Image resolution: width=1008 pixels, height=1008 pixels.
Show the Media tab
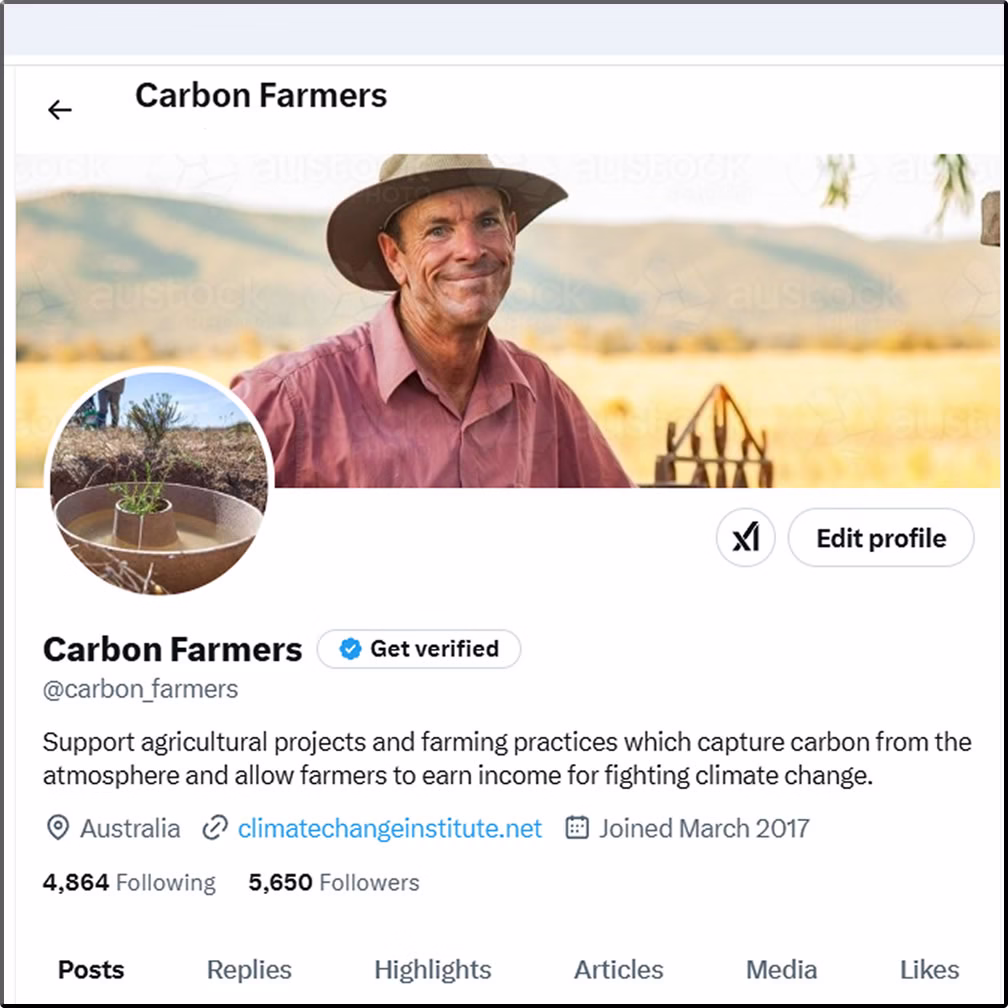coord(781,969)
